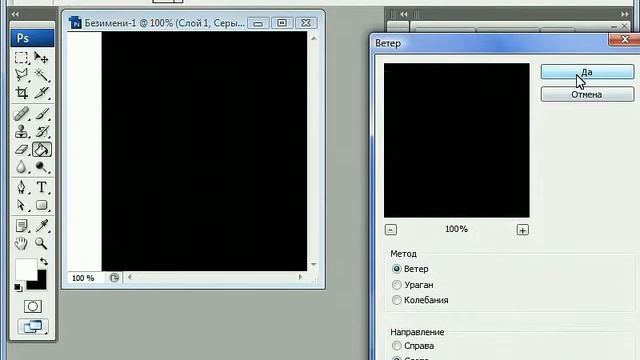Image resolution: width=640 pixels, height=360 pixels.
Task: Reset default foreground and background colors
Action: tap(18, 287)
